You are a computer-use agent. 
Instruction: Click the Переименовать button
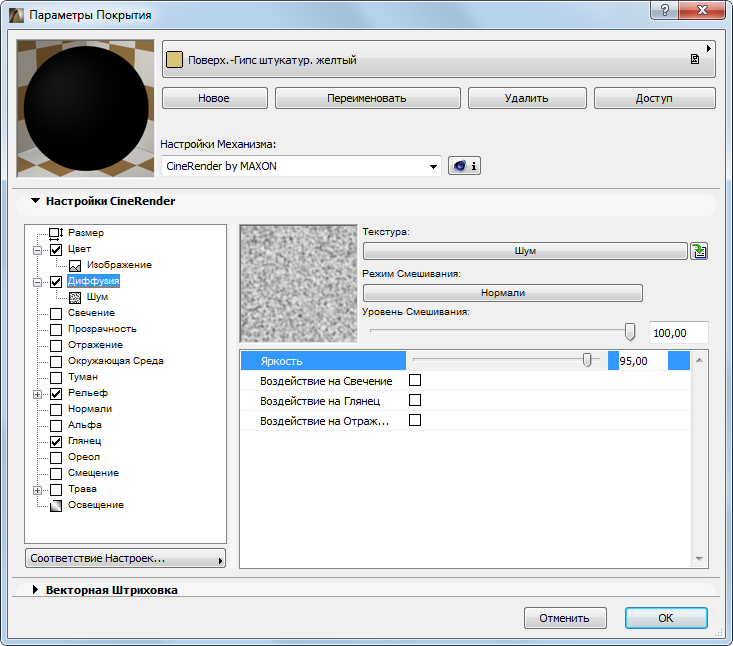point(367,98)
